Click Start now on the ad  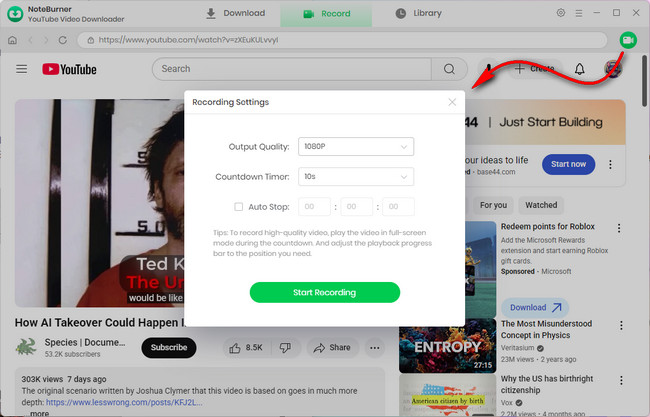click(568, 164)
